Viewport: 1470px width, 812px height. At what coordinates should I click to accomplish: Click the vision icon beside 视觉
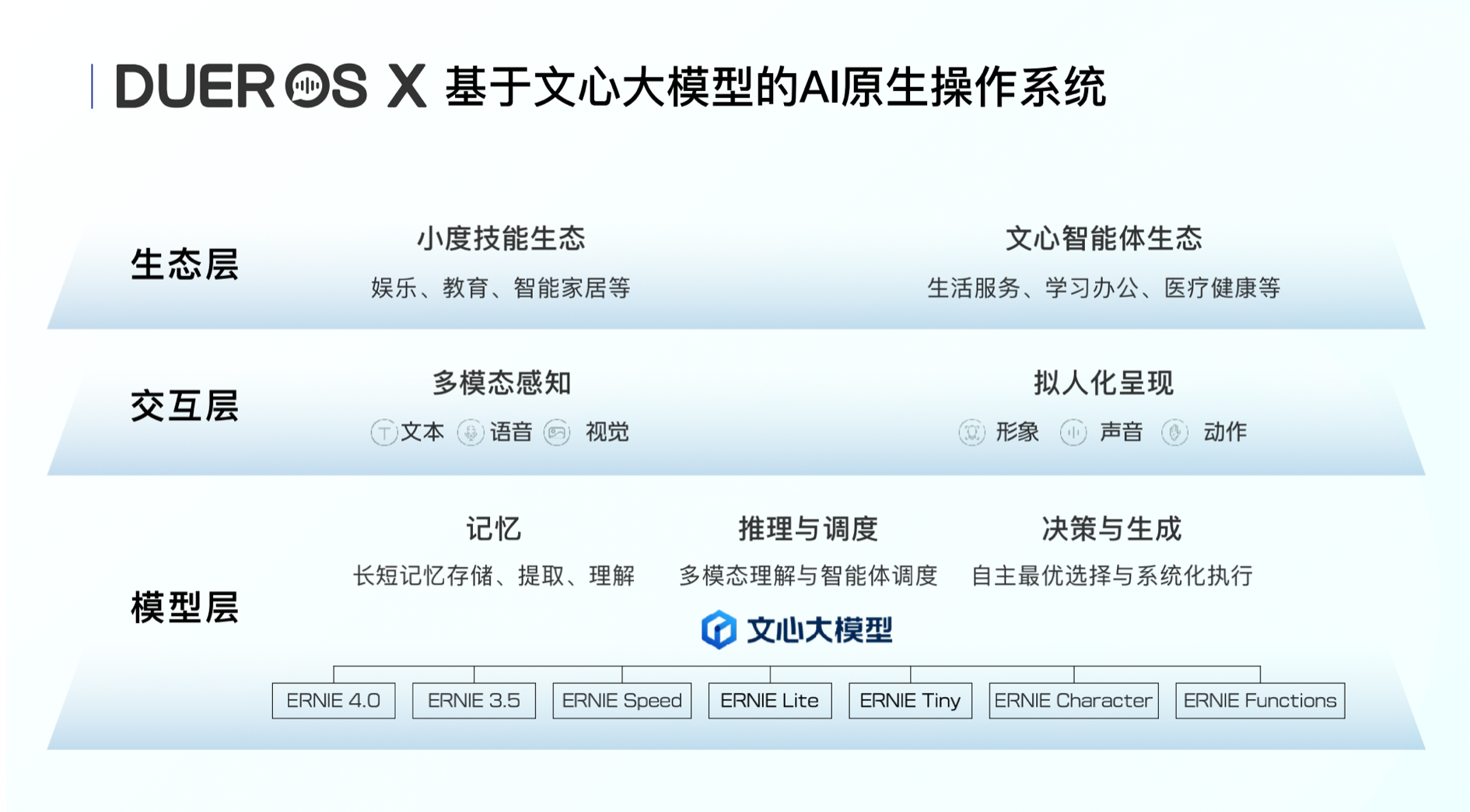coord(557,432)
